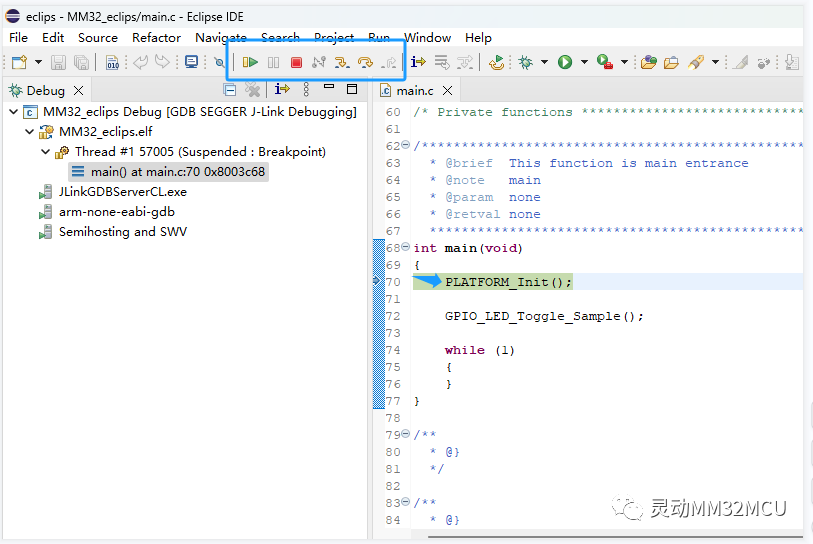Click Collapse All in Debug view
The width and height of the screenshot is (813, 544).
pyautogui.click(x=229, y=90)
